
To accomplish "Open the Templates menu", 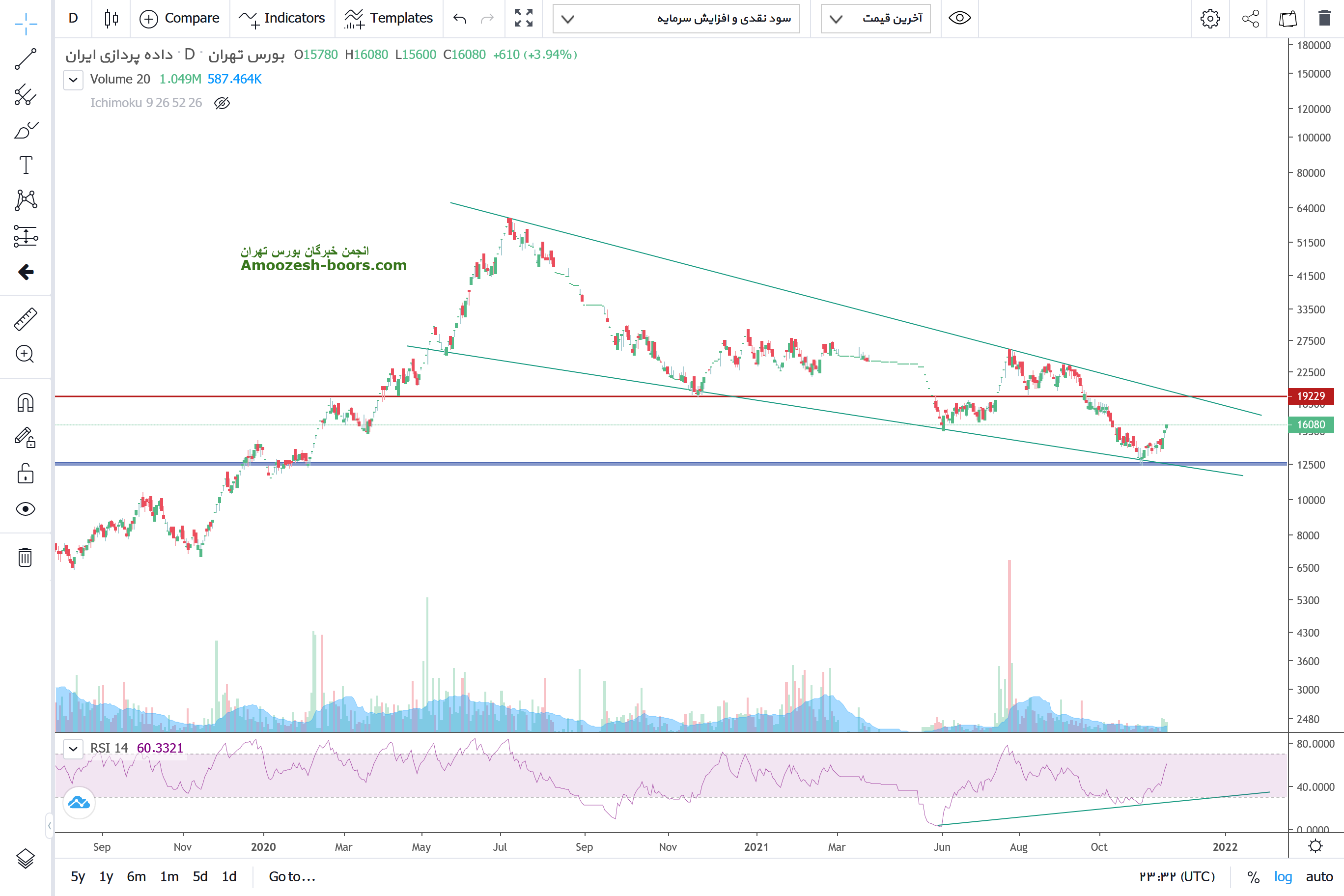I will [389, 18].
